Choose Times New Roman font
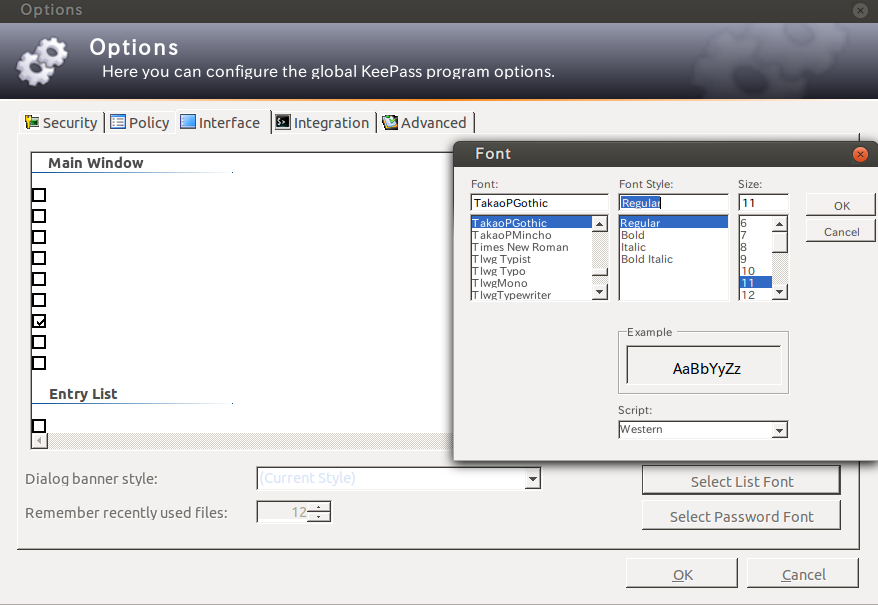This screenshot has width=878, height=605. tap(531, 247)
